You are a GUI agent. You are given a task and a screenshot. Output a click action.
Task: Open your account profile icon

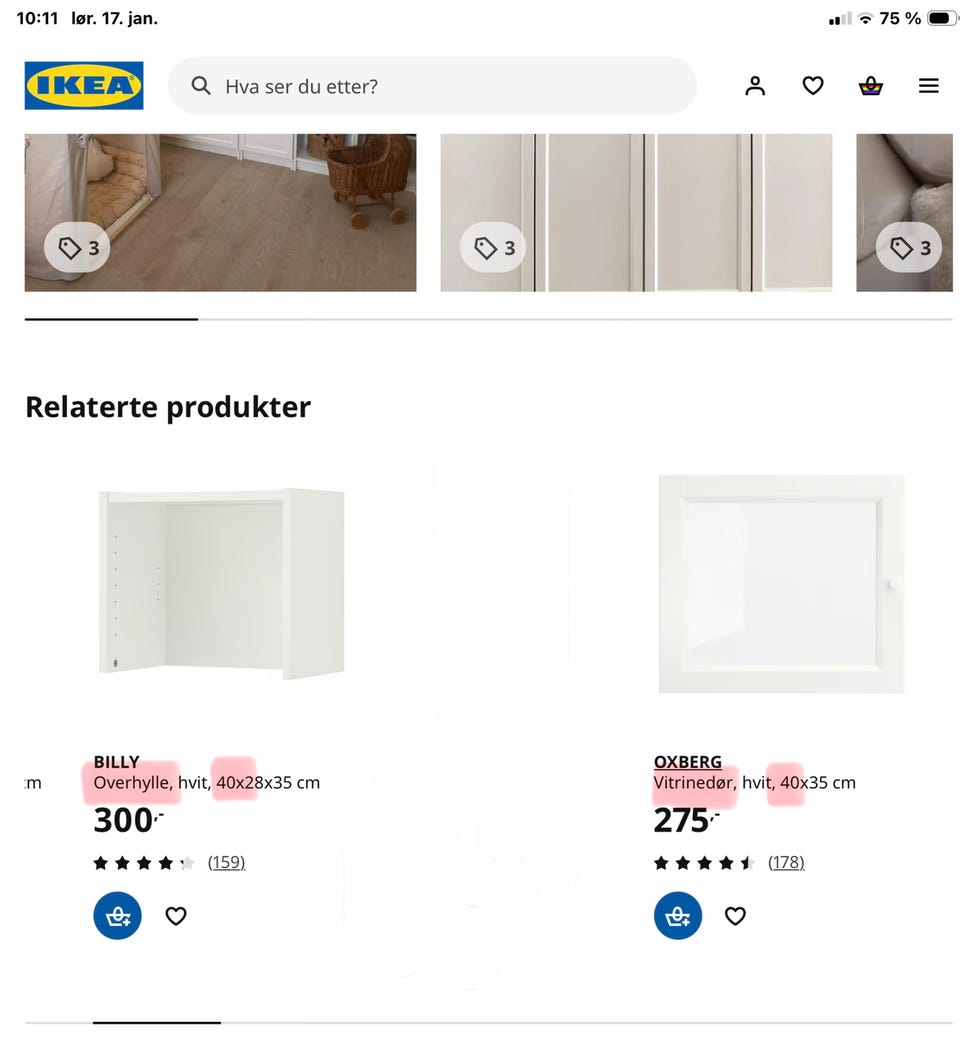point(755,86)
